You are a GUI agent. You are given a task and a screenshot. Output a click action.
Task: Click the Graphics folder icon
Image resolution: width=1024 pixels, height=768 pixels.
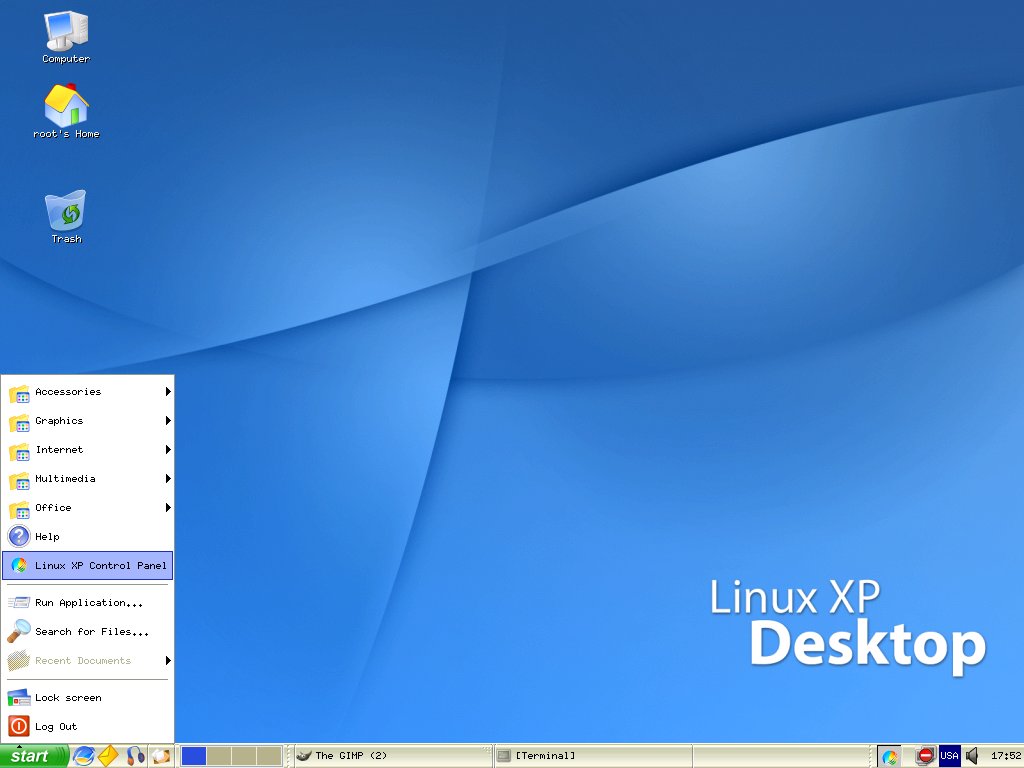[19, 422]
